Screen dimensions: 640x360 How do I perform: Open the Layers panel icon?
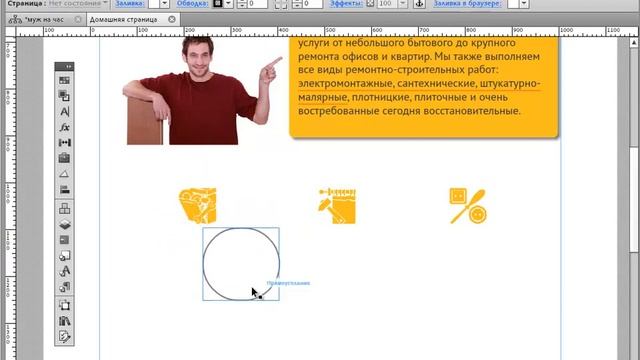point(64,224)
